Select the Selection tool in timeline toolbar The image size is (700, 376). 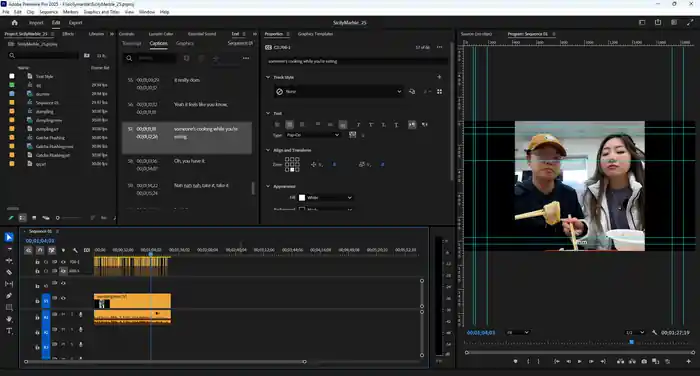point(9,237)
